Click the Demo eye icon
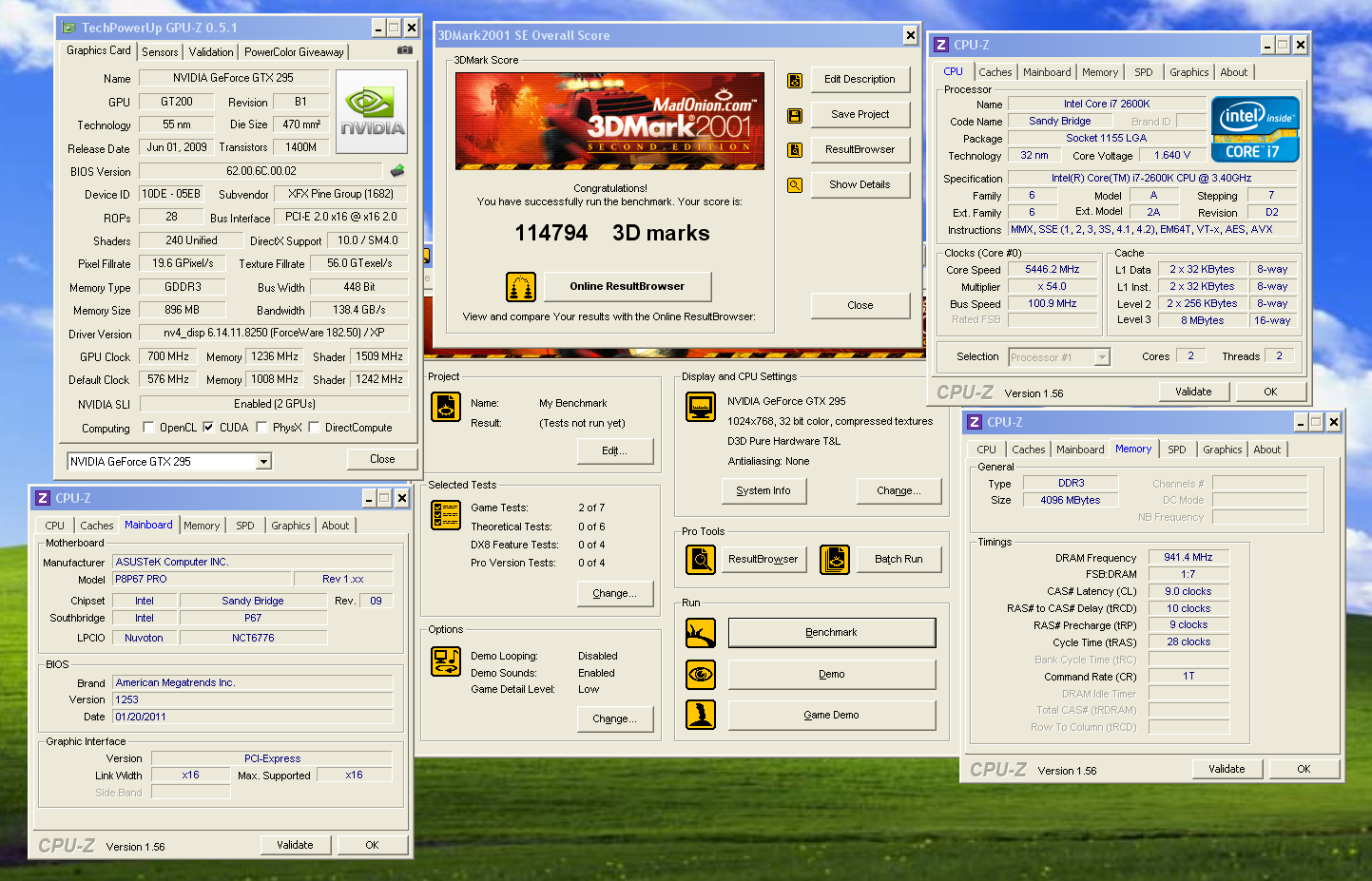 click(701, 674)
